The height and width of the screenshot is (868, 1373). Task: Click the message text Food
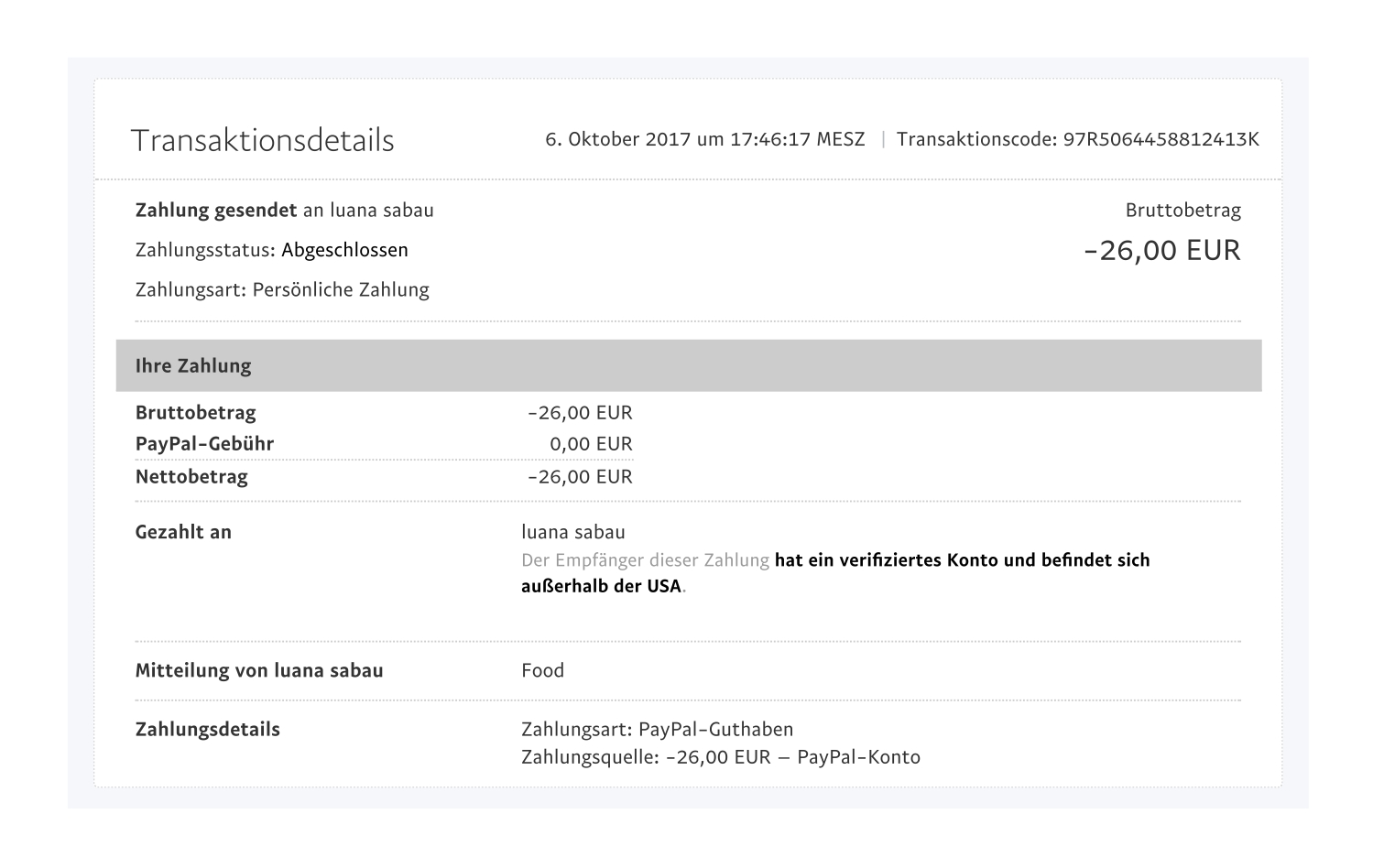(x=542, y=670)
